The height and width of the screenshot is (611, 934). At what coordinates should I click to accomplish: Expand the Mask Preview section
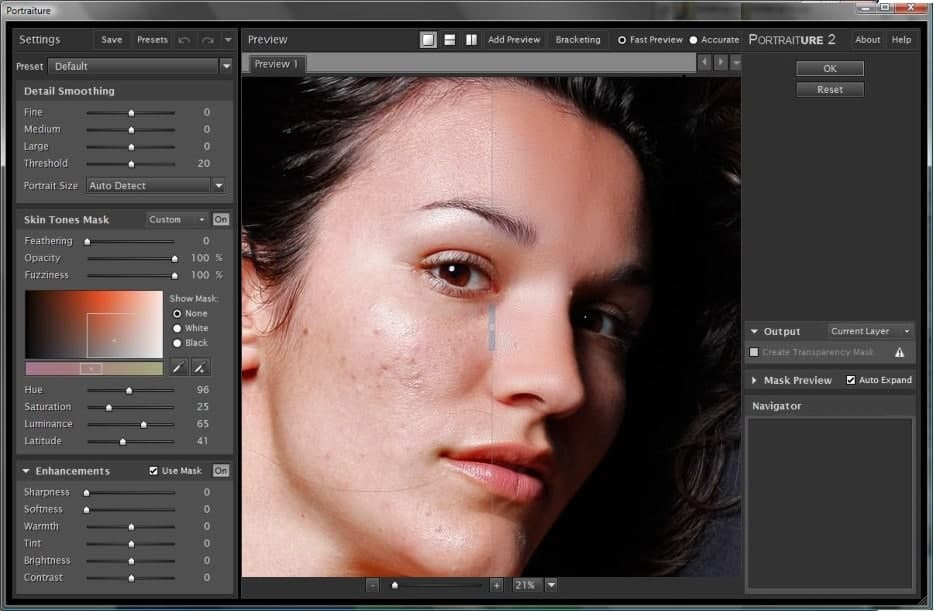[x=754, y=380]
